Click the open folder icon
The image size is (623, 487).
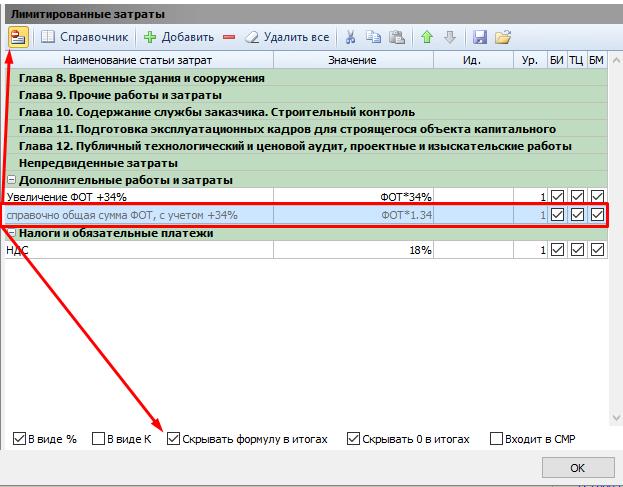tap(503, 37)
